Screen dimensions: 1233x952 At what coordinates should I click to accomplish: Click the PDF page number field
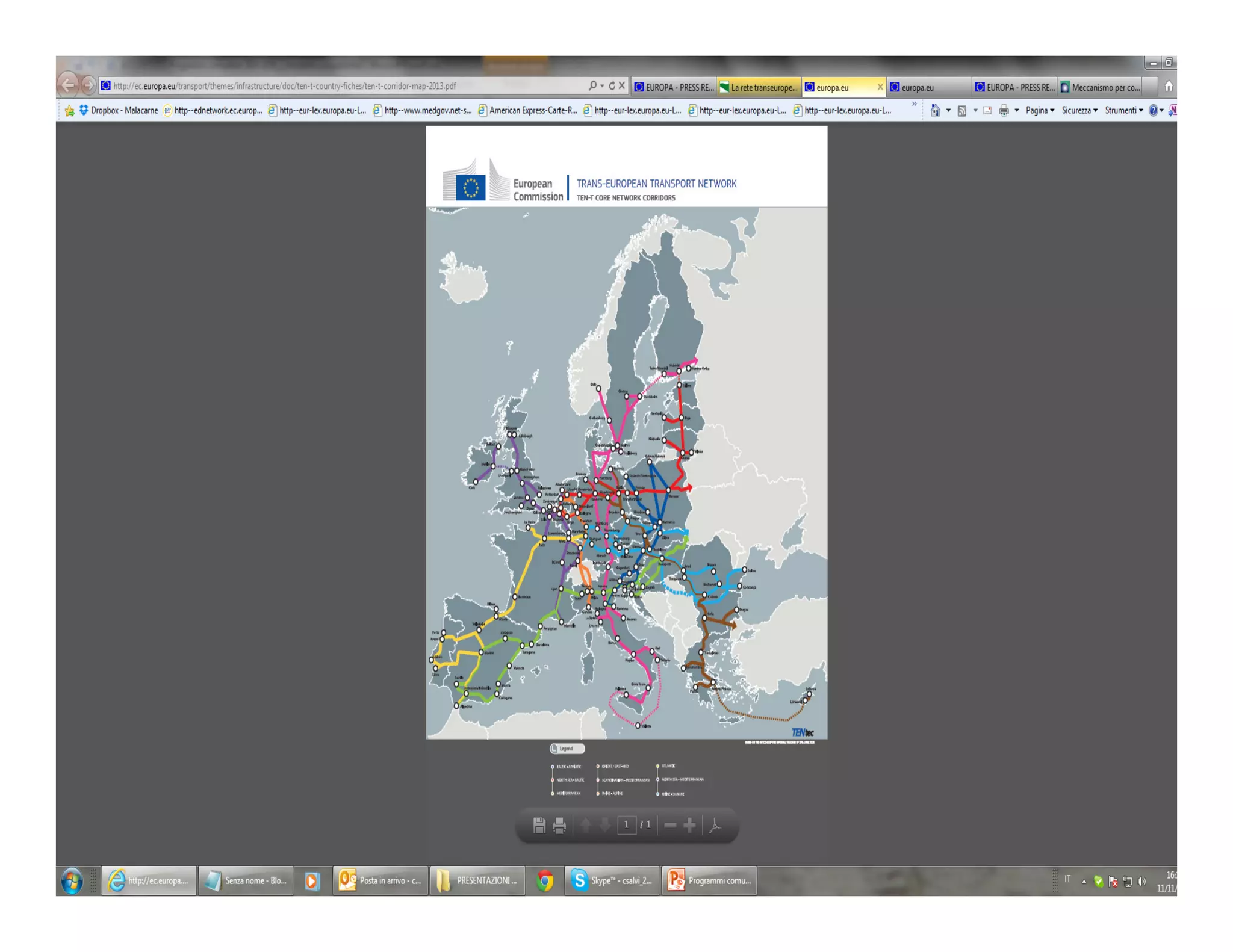[626, 824]
